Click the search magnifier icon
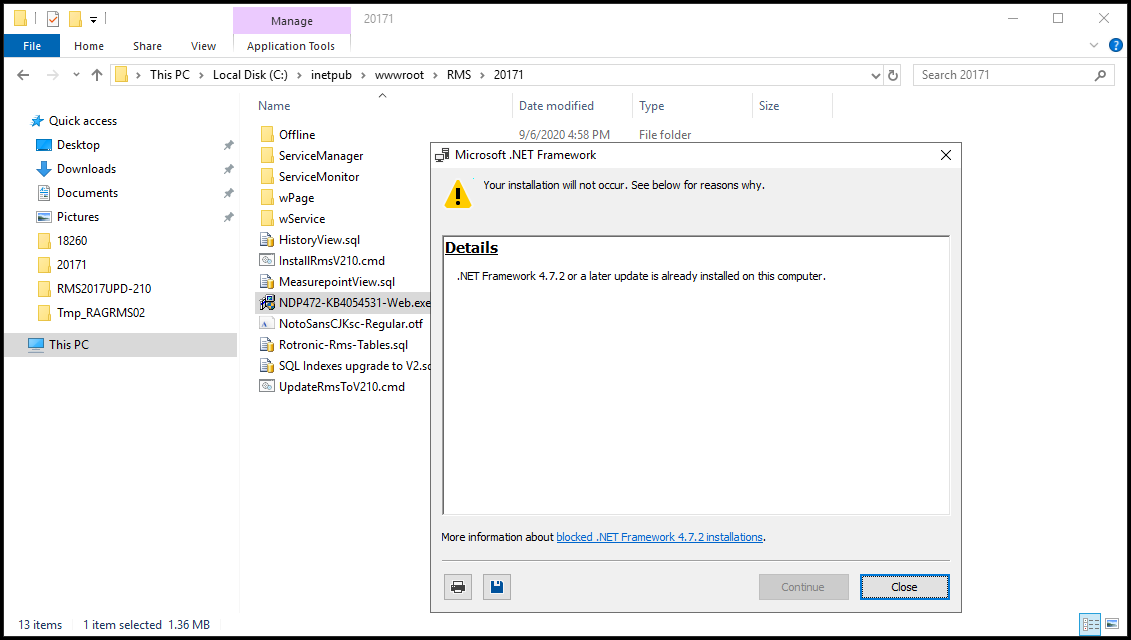Viewport: 1131px width, 640px height. coord(1100,75)
